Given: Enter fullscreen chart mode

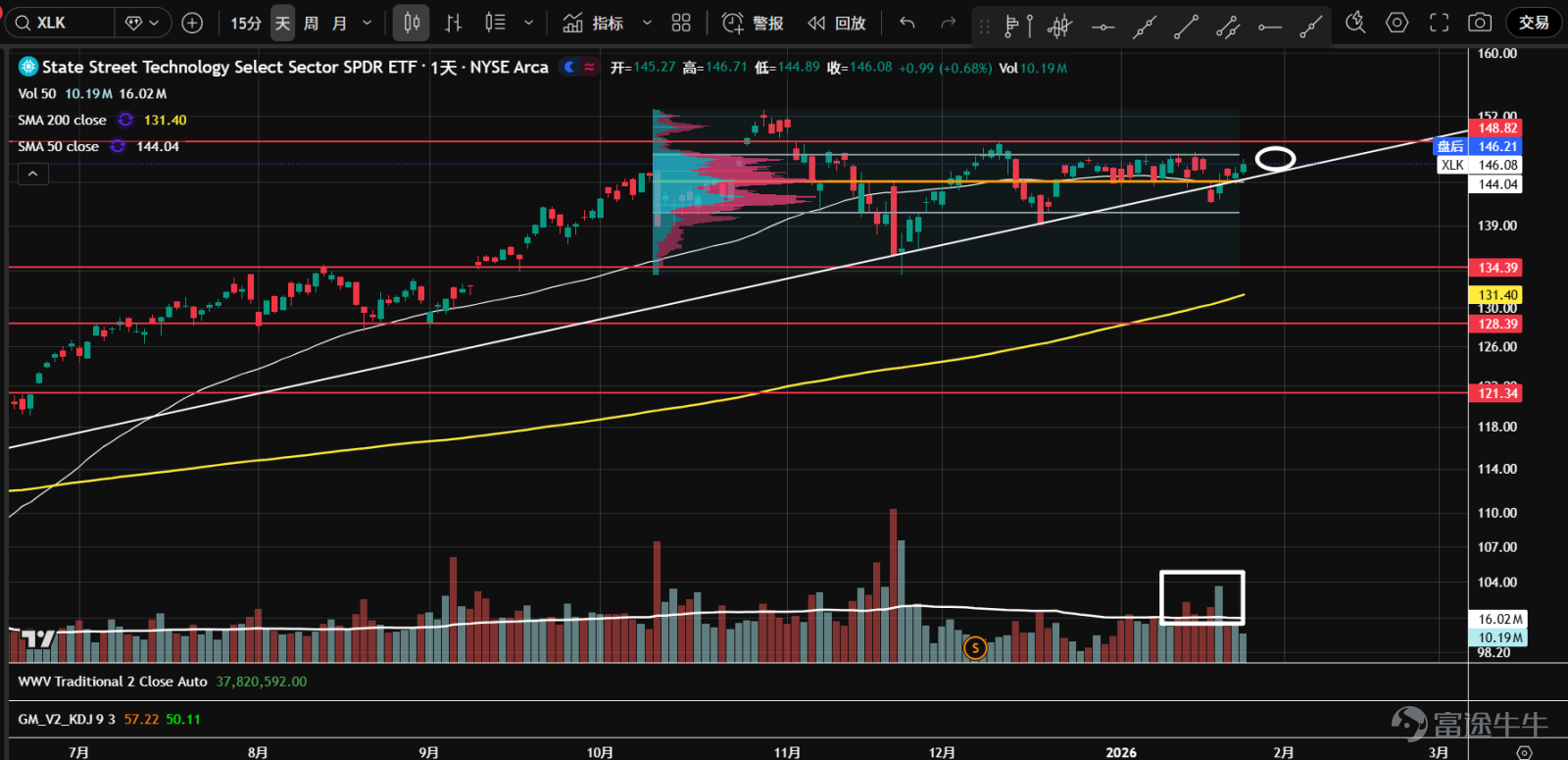Looking at the screenshot, I should [x=1439, y=23].
